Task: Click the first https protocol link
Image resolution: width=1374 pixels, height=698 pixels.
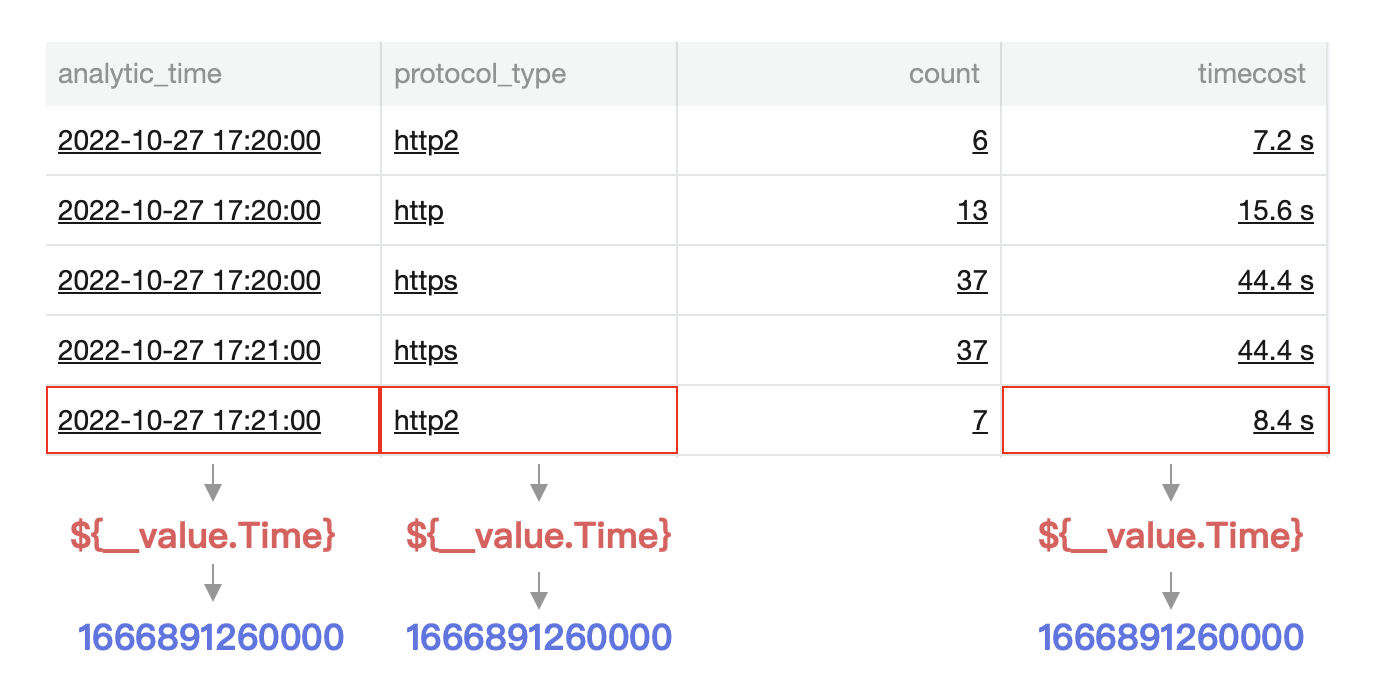Action: tap(426, 281)
